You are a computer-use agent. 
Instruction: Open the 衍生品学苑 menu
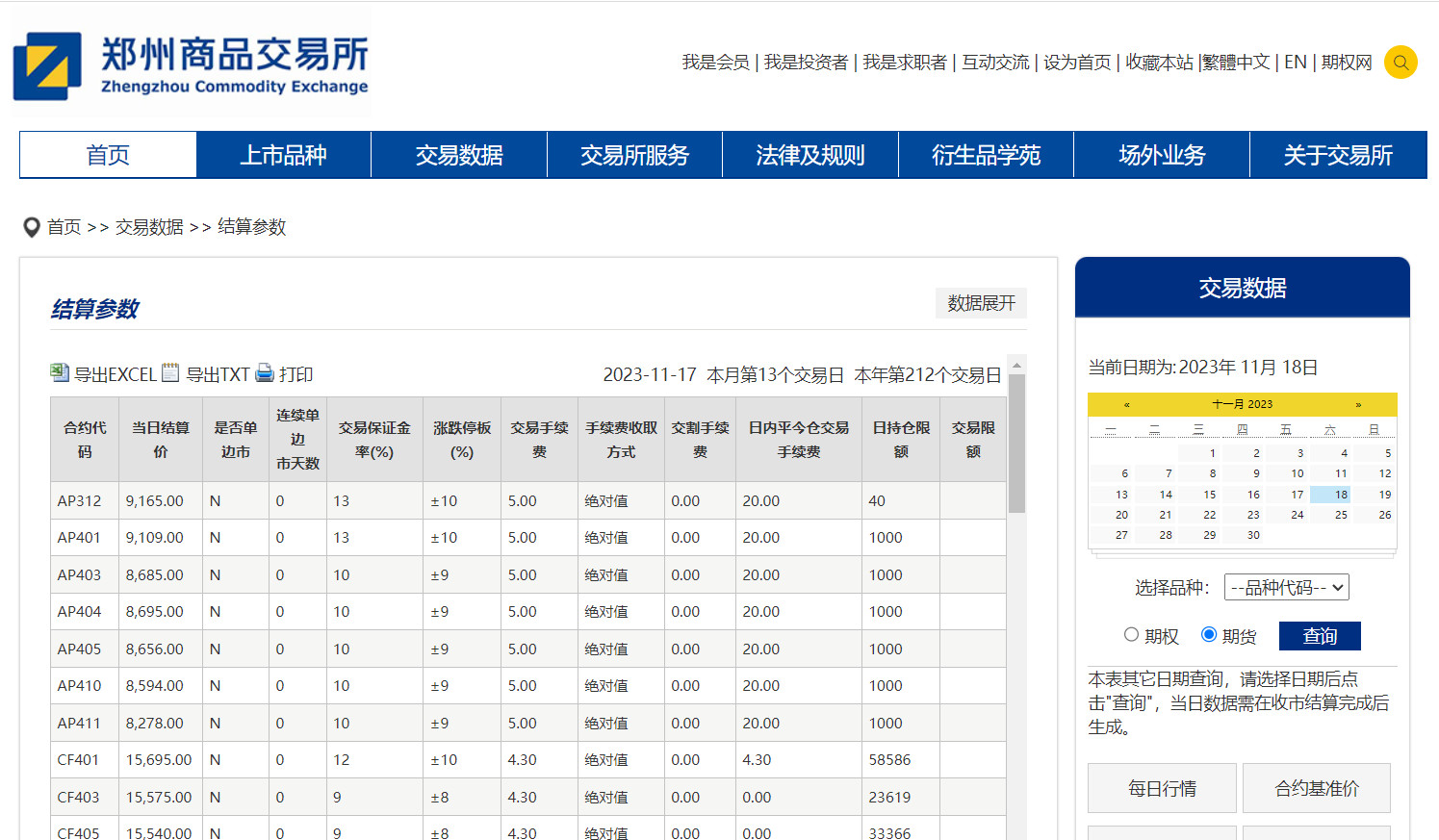pyautogui.click(x=986, y=155)
